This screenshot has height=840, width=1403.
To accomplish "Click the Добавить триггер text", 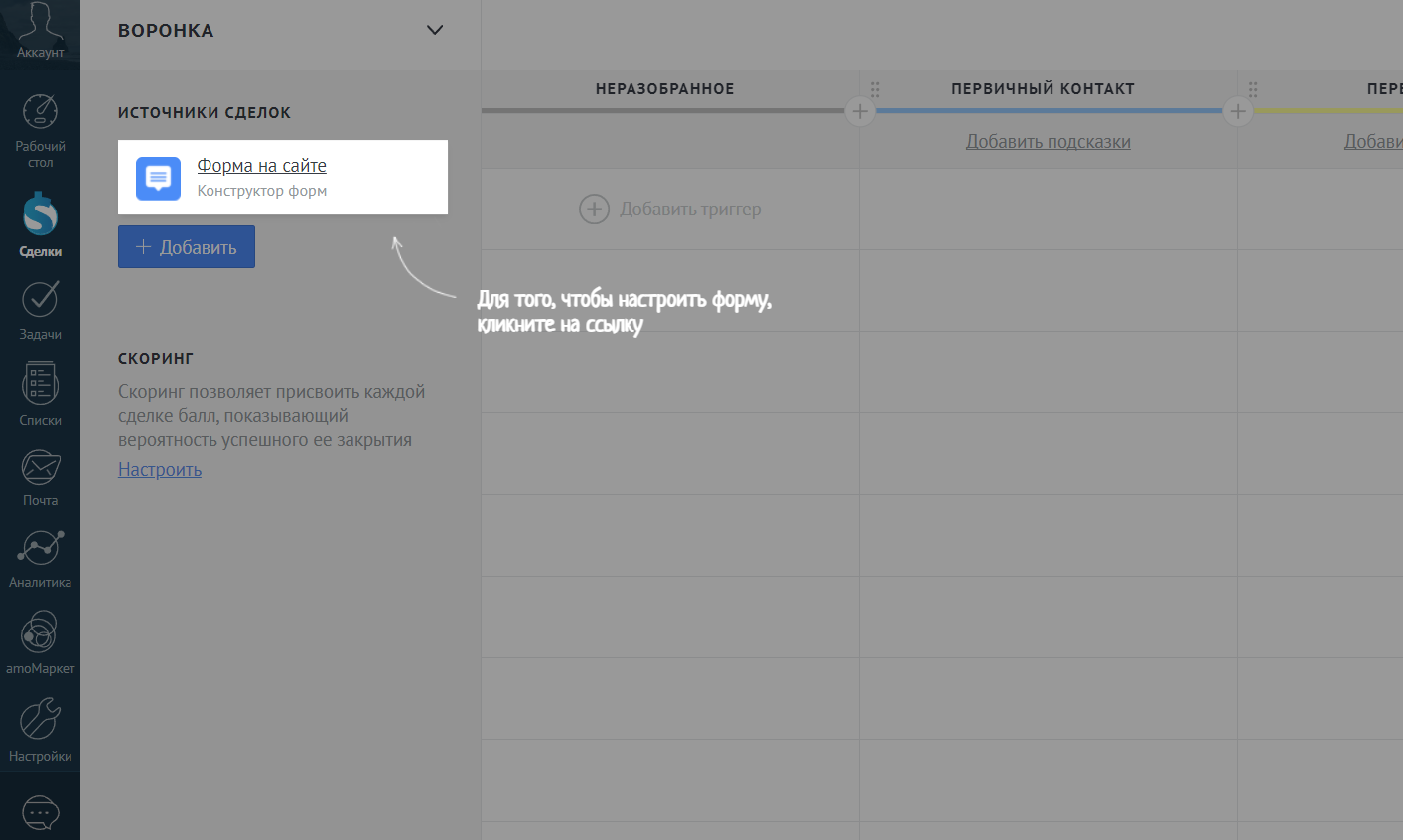I will (690, 210).
